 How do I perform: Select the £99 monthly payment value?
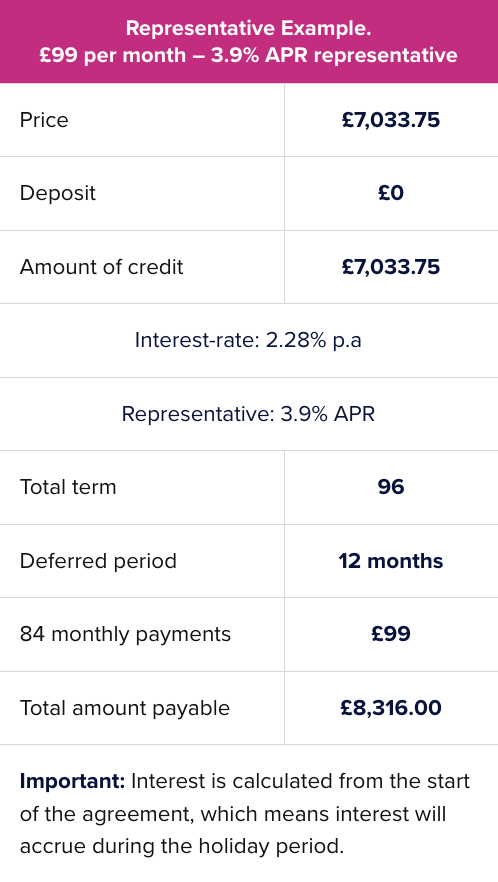point(391,634)
